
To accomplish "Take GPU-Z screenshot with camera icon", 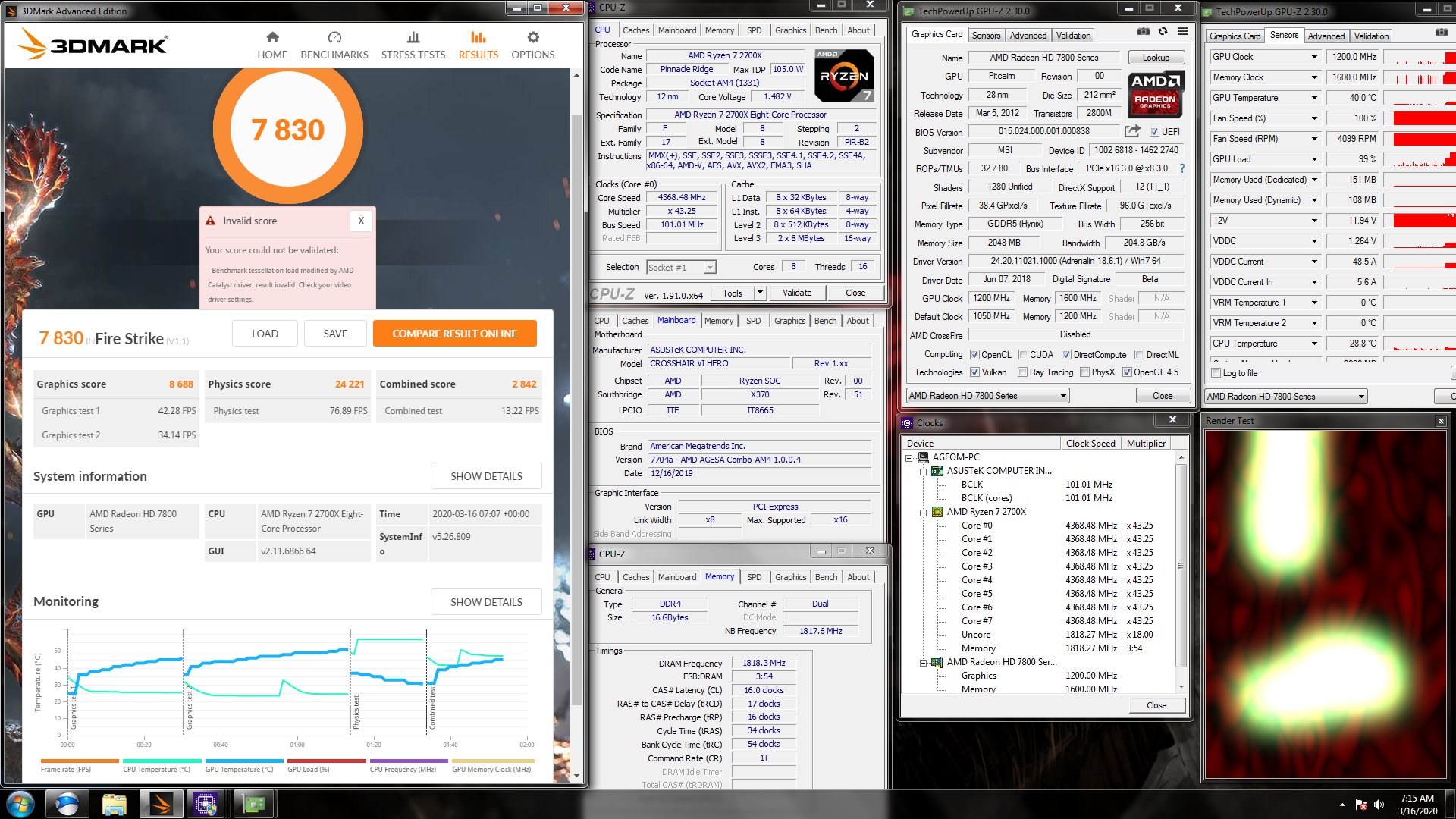I will pyautogui.click(x=1143, y=31).
